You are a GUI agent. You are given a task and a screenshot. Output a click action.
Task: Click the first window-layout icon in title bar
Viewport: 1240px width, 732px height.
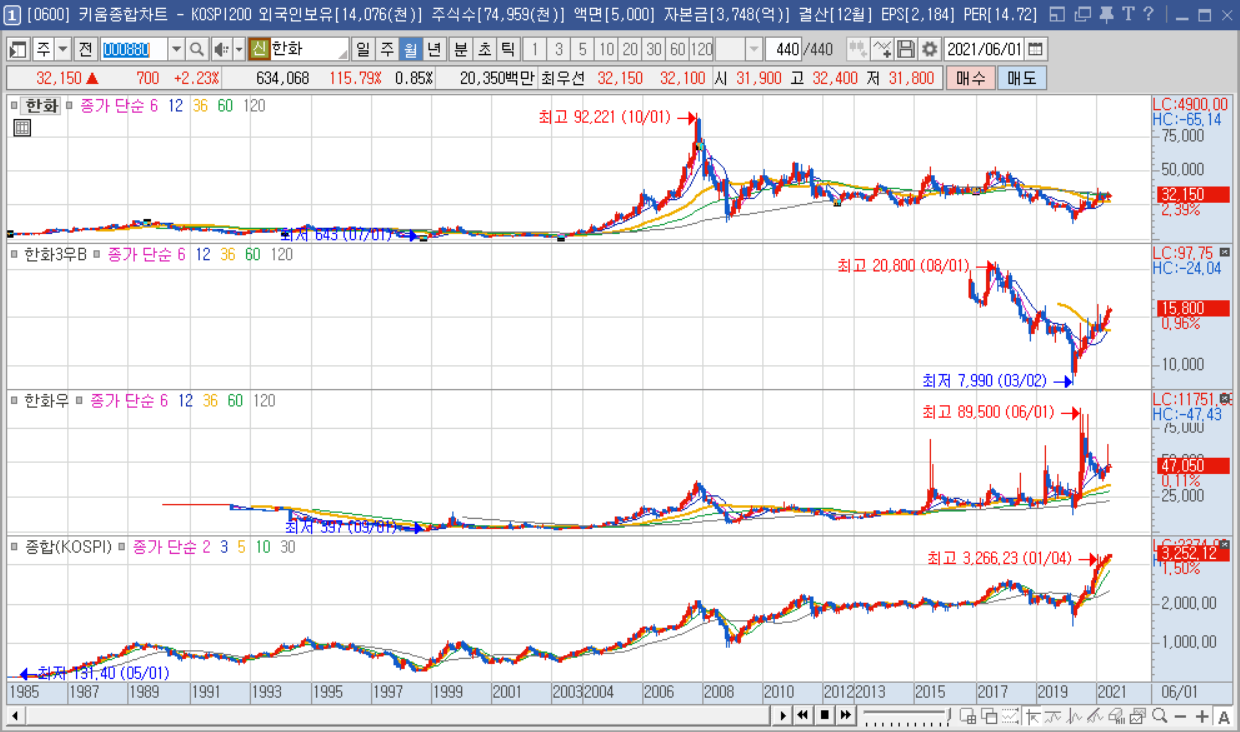[1059, 14]
